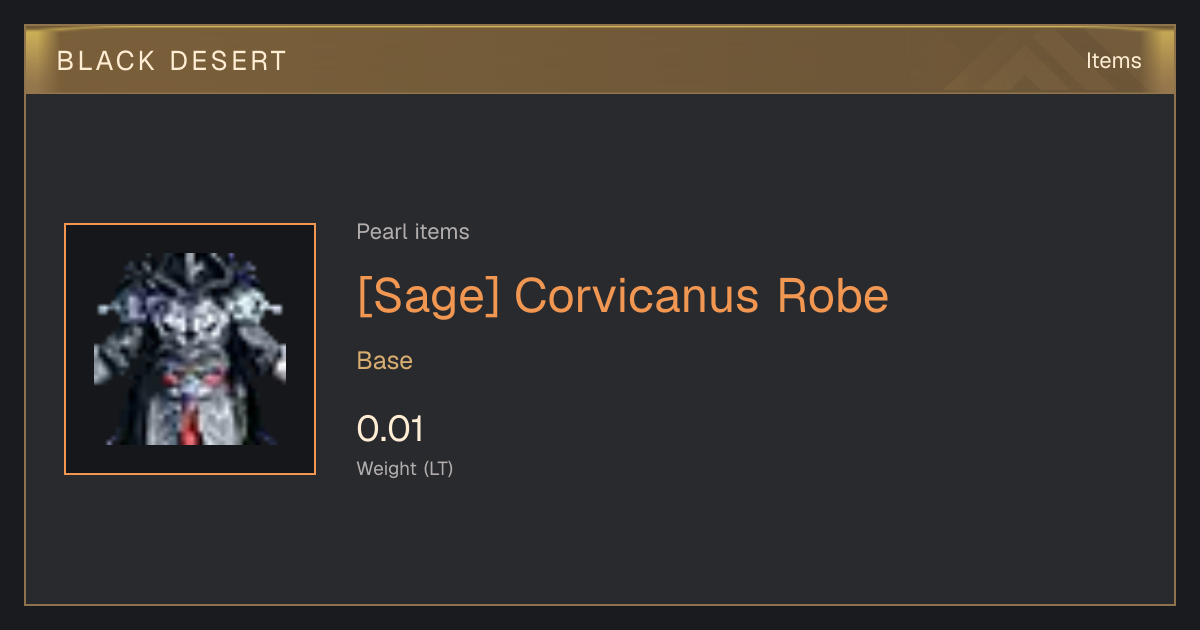Screen dimensions: 1200x630
Task: Click the (LT) unit text
Action: click(438, 469)
